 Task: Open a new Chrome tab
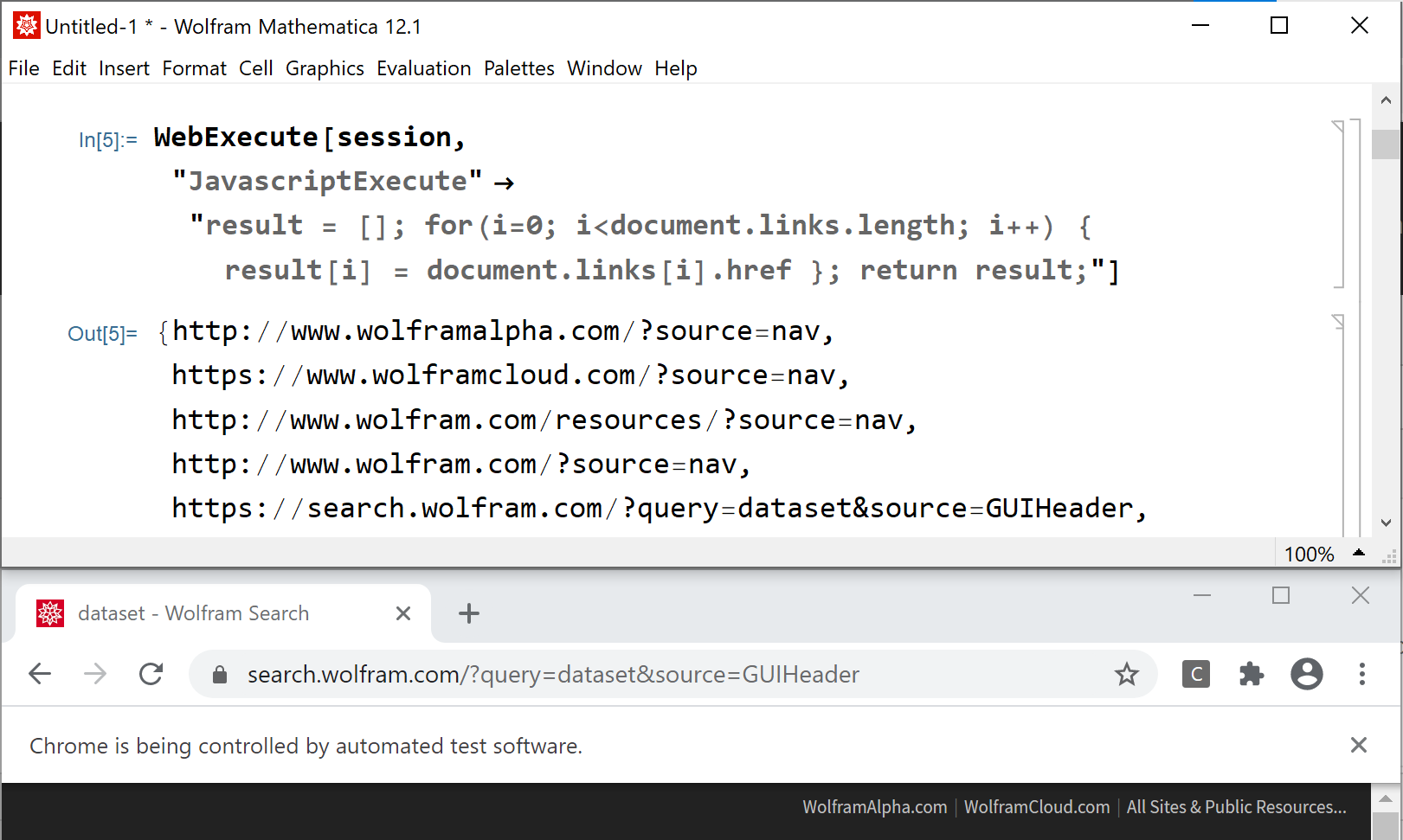[x=469, y=613]
